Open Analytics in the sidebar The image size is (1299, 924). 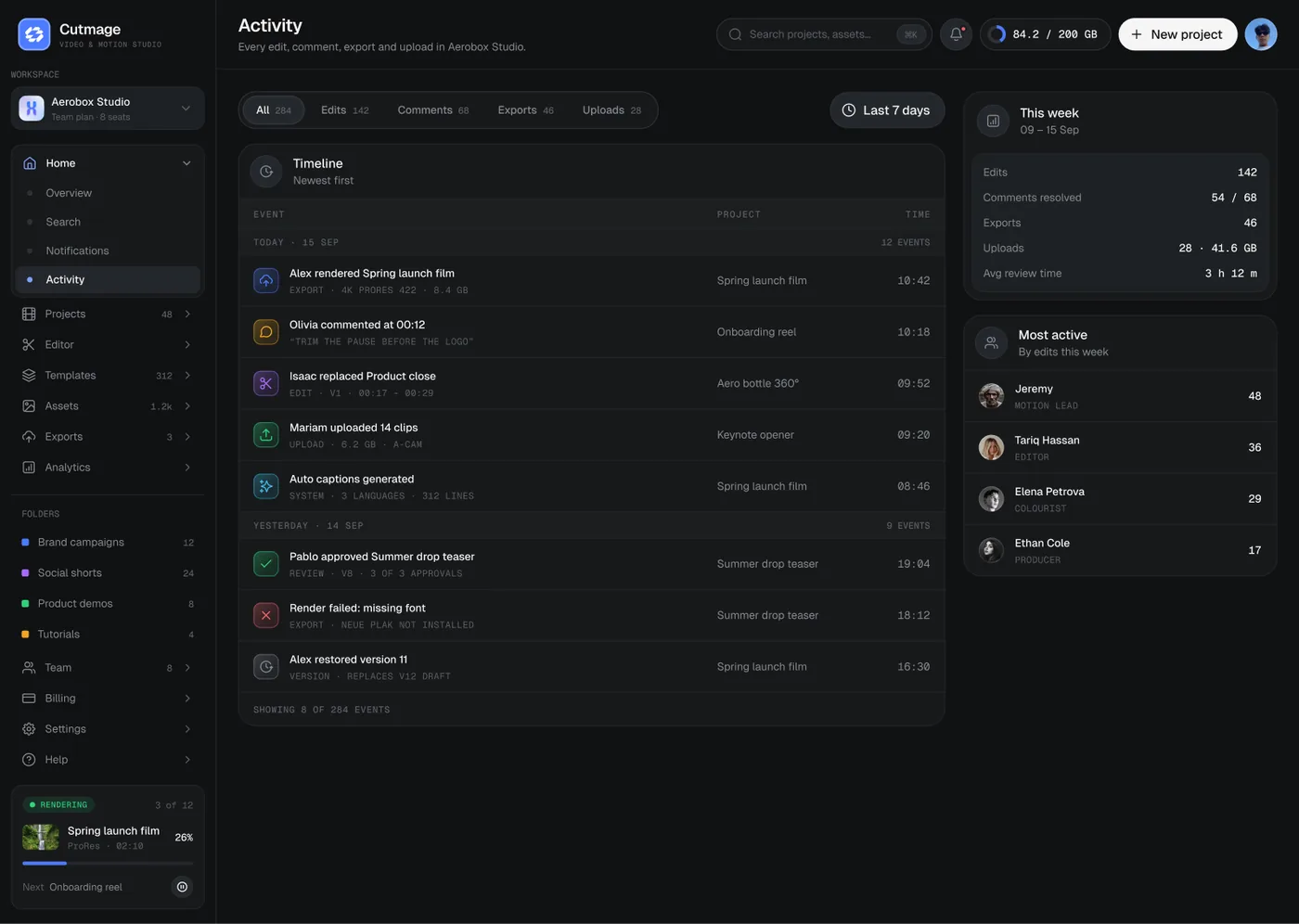coord(108,468)
